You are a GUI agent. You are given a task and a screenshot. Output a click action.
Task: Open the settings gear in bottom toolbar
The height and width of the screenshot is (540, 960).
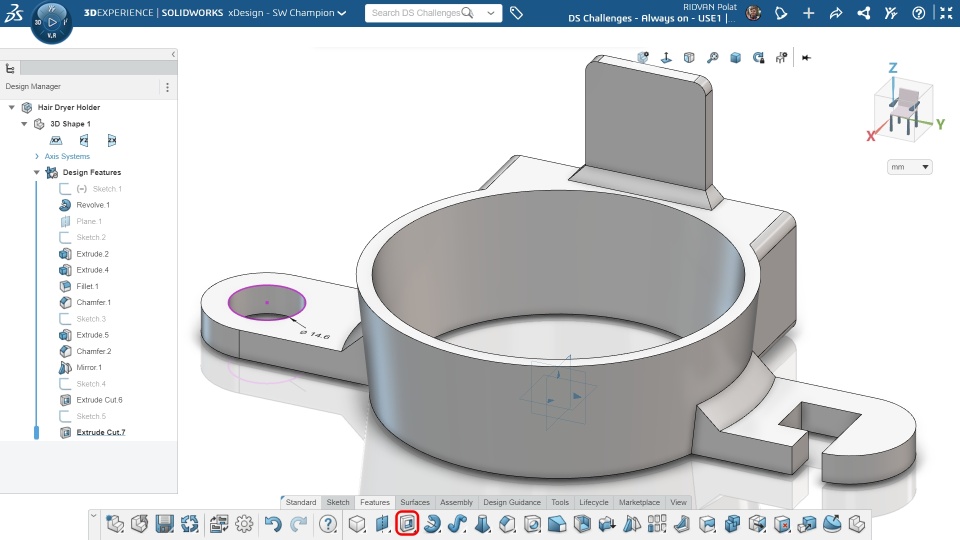point(244,524)
